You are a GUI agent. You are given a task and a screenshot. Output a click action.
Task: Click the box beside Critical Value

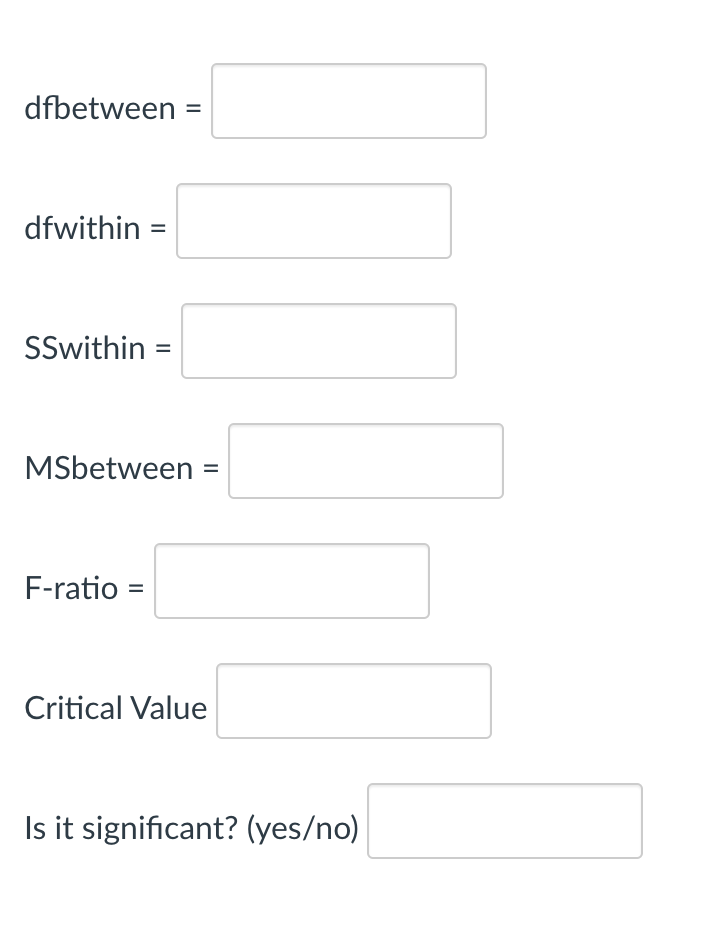(353, 701)
